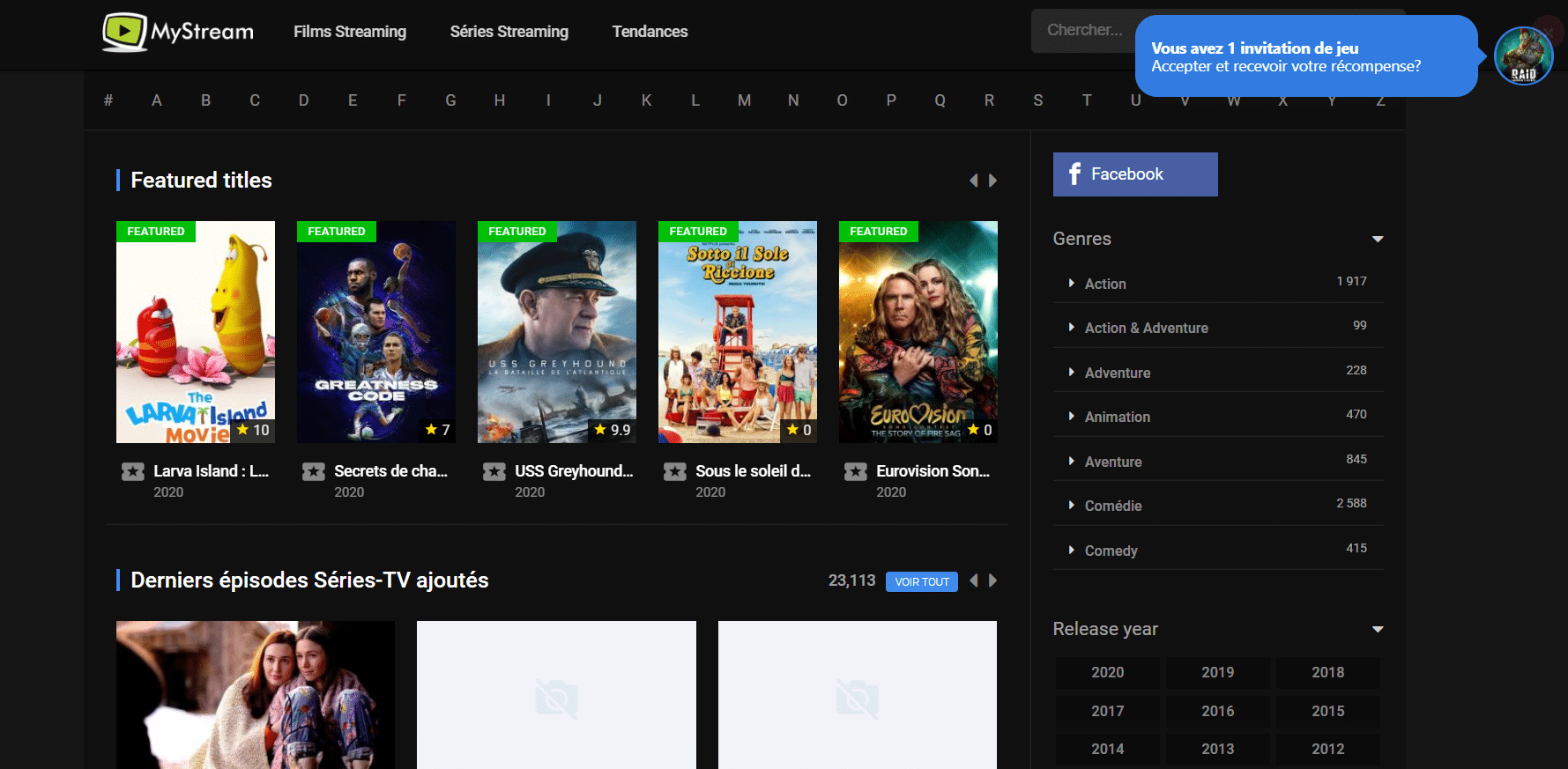
Task: Open the Larva Island title link
Action: click(212, 471)
